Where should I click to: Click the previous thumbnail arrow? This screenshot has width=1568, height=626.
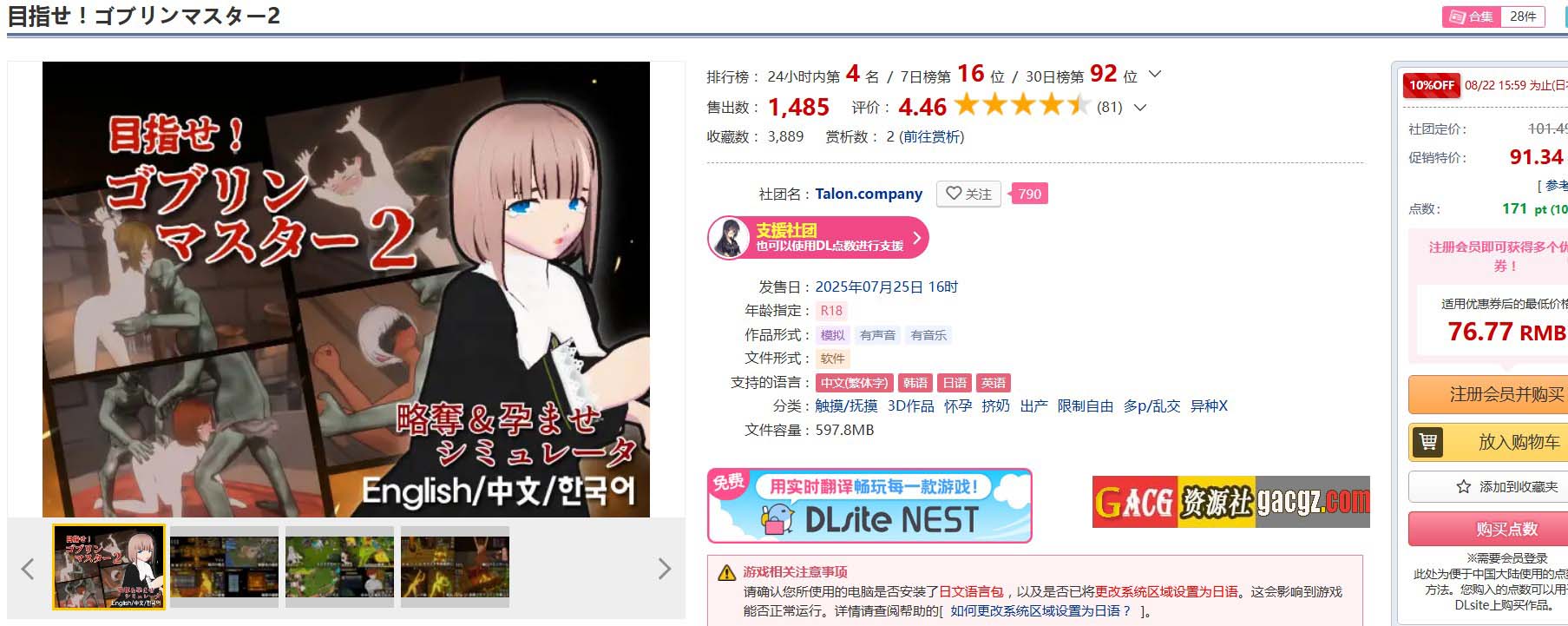[x=28, y=569]
